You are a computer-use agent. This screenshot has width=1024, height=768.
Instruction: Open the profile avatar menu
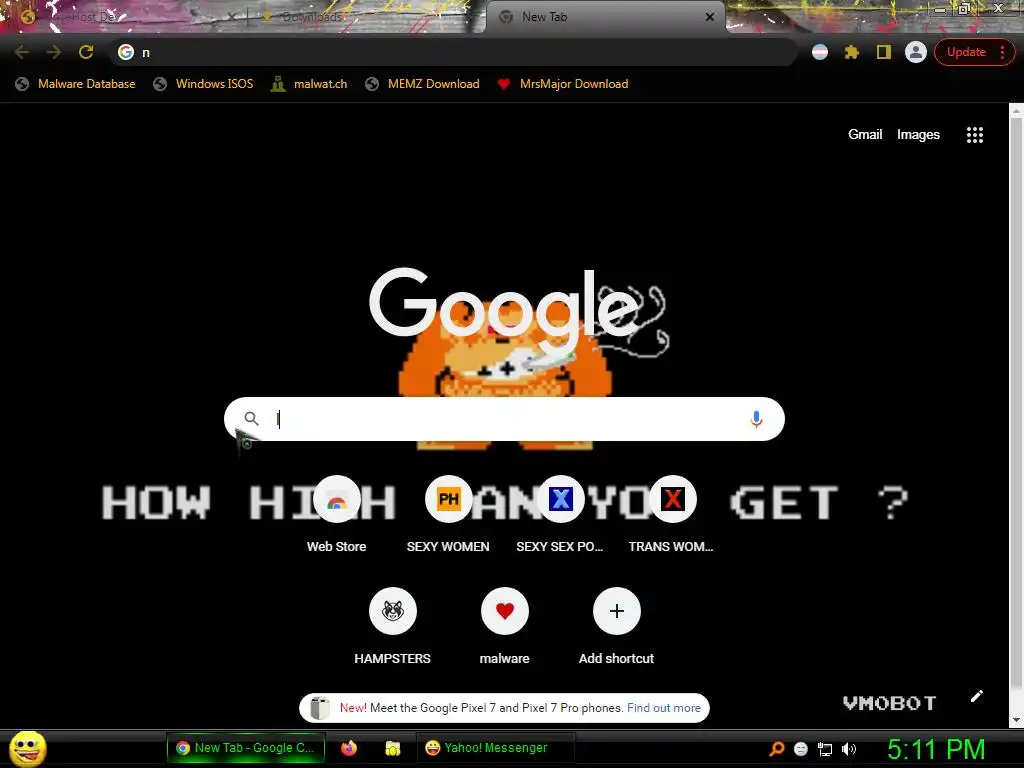916,52
